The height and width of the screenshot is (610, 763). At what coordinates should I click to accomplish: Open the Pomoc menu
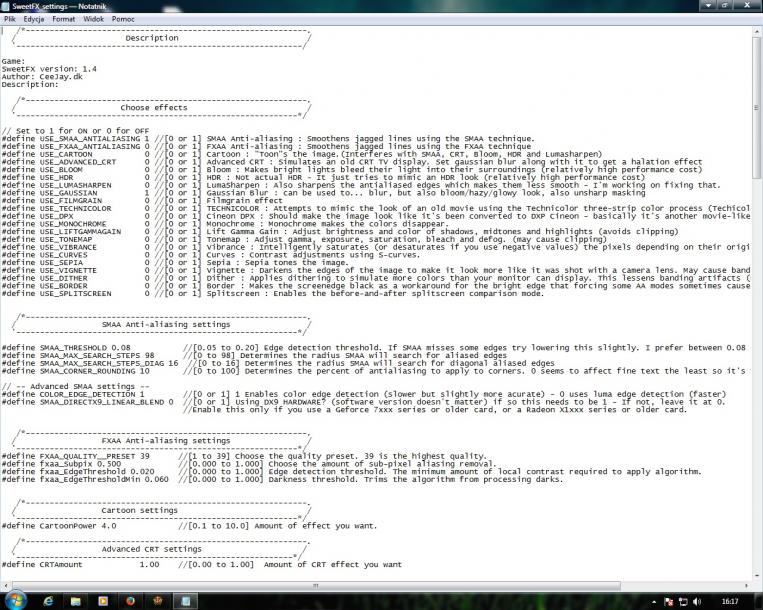click(122, 18)
